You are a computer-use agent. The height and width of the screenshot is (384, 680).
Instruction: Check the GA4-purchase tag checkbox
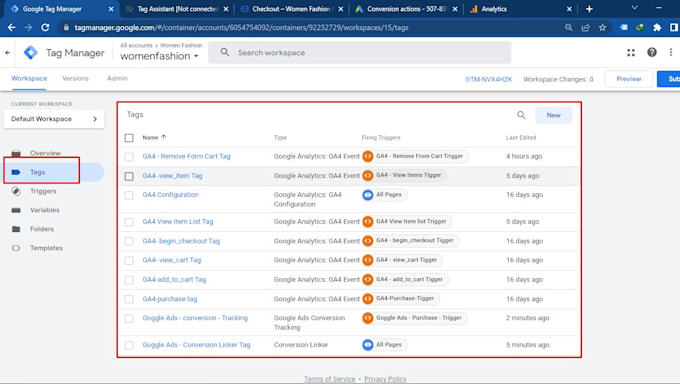[x=129, y=299]
